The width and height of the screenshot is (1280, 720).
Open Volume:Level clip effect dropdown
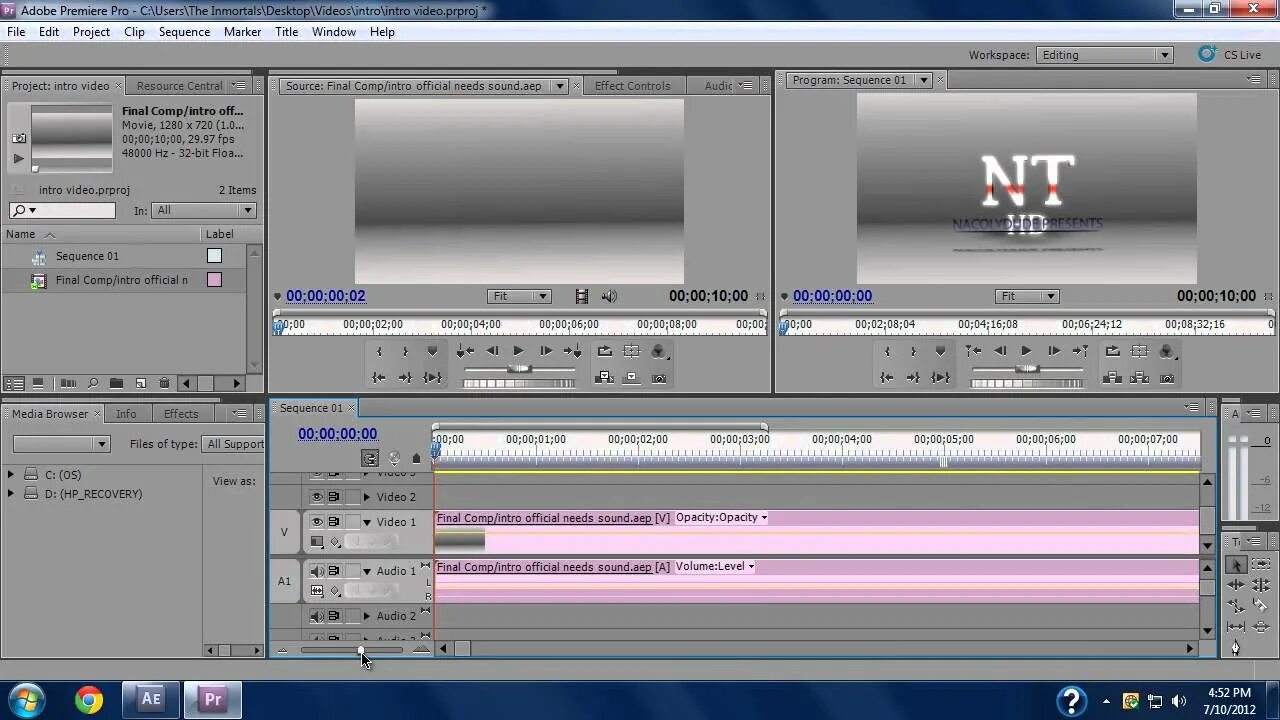tap(715, 566)
